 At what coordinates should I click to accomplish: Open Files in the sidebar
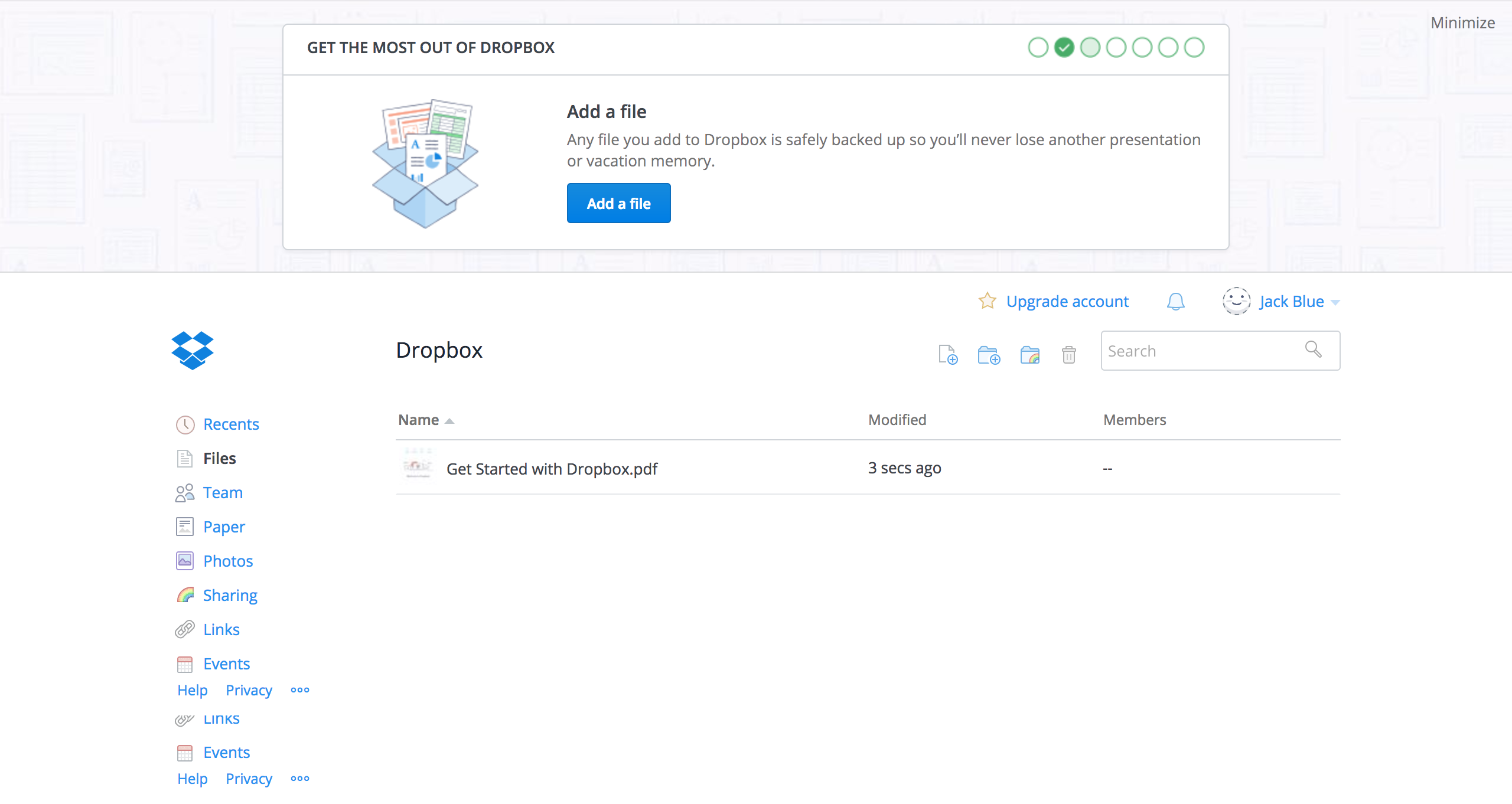pos(219,458)
